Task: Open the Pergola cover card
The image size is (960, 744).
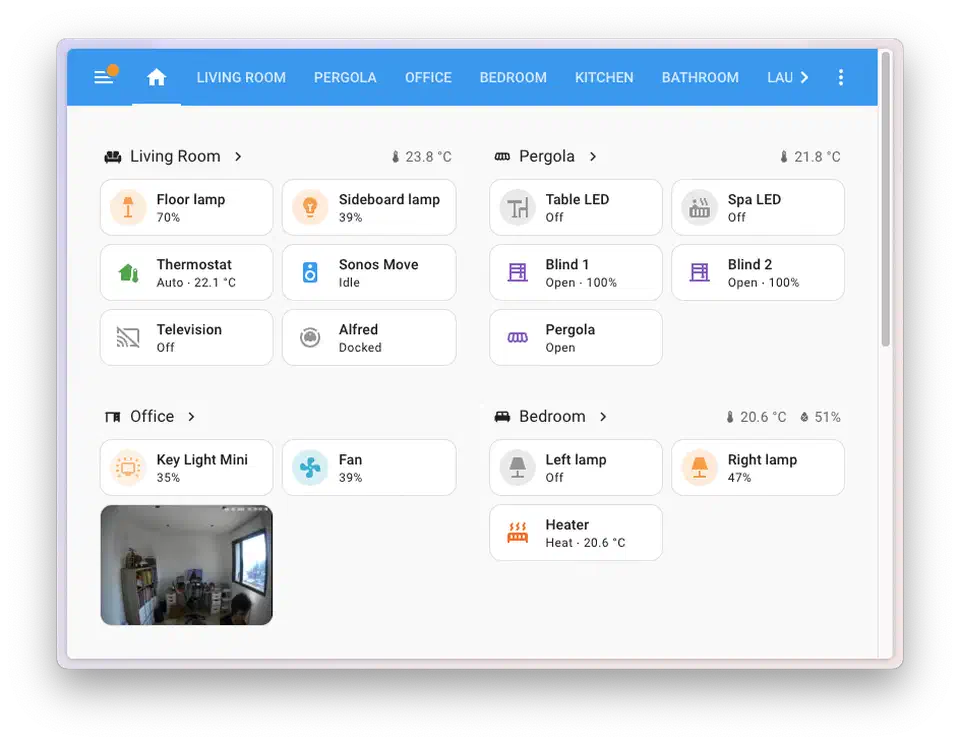Action: point(575,337)
